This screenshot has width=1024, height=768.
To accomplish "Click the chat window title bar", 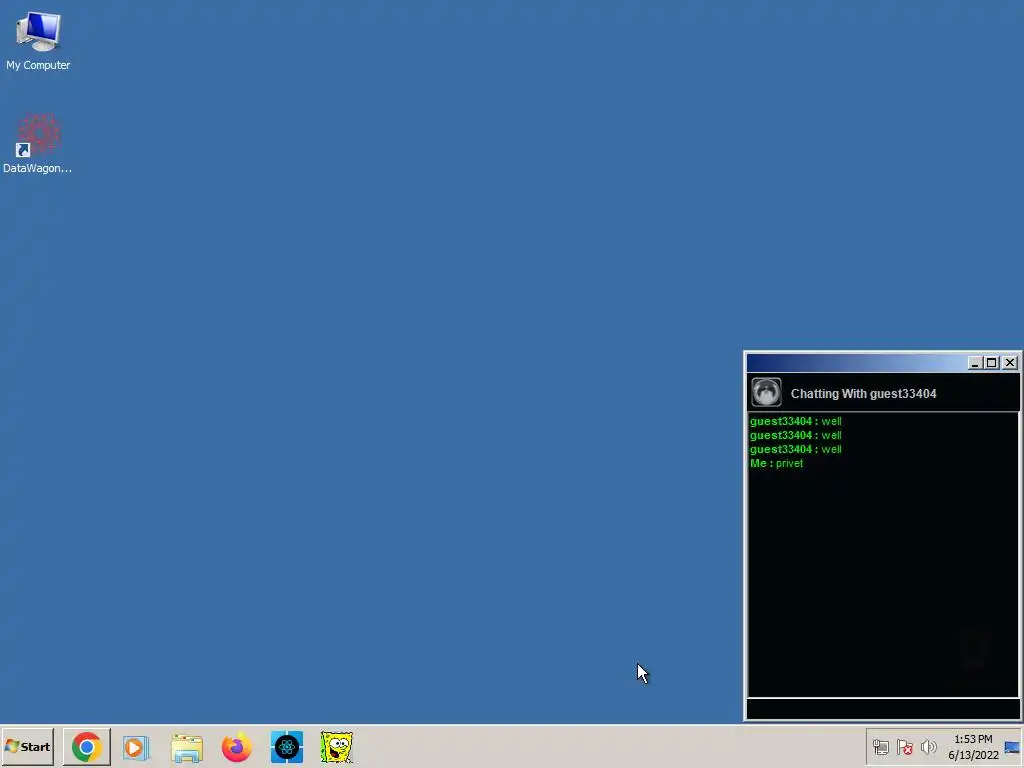I will tap(856, 362).
